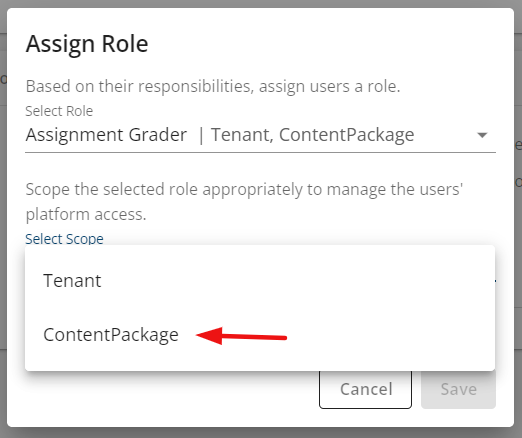Click "Assignment Grader" text in role selector
522x438 pixels.
[x=106, y=135]
